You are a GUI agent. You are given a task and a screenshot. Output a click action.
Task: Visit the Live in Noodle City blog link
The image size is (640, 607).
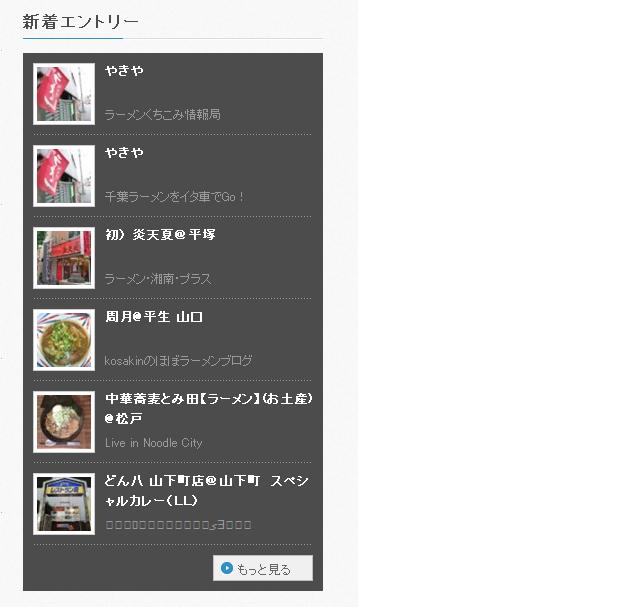pyautogui.click(x=153, y=443)
